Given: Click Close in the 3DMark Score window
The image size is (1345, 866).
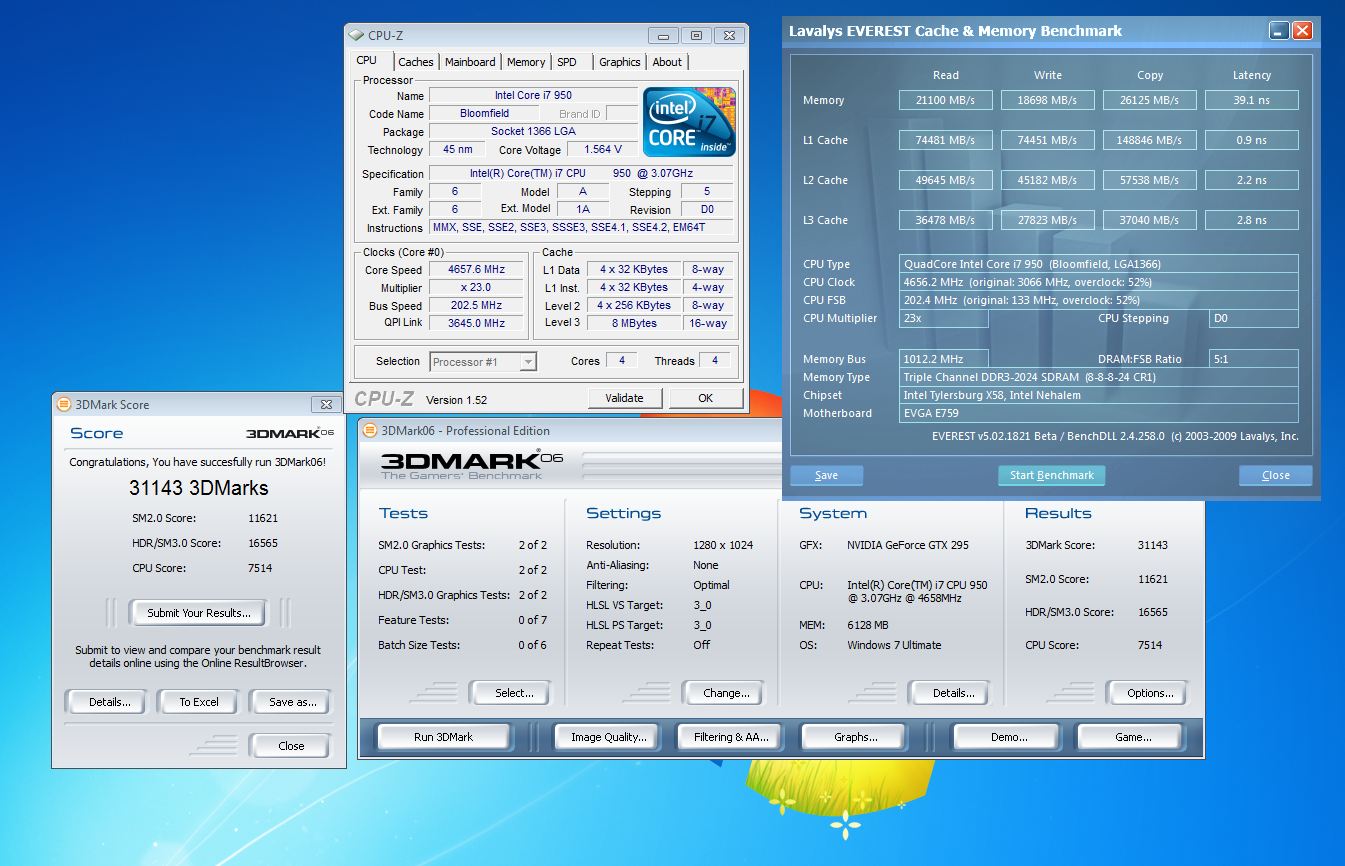Looking at the screenshot, I should pos(291,746).
